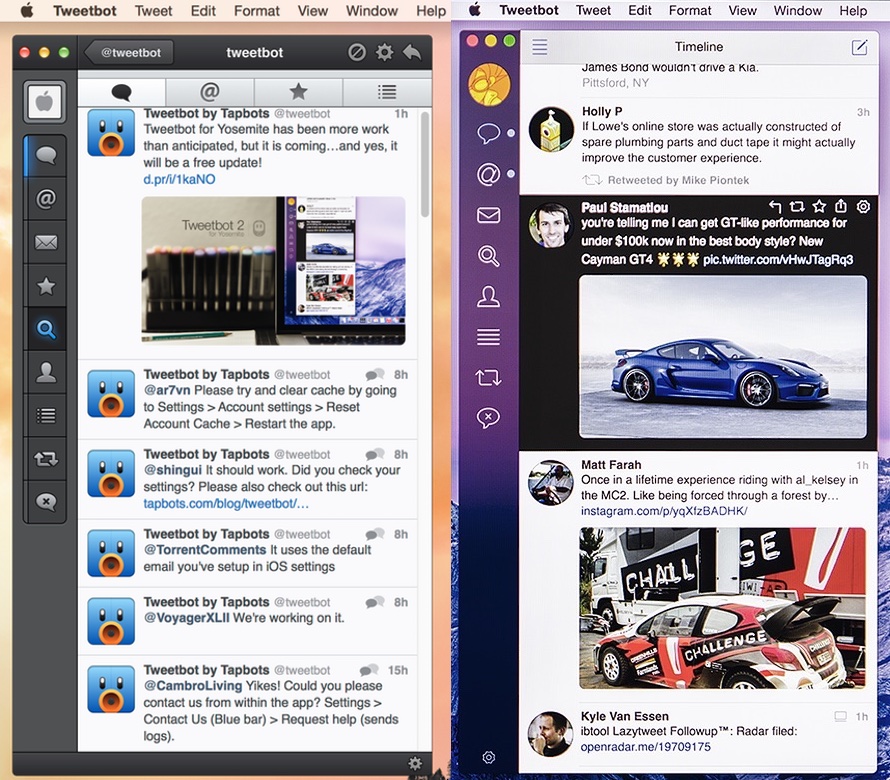Open Lists icon in left dark sidebar
890x780 pixels.
[x=45, y=416]
